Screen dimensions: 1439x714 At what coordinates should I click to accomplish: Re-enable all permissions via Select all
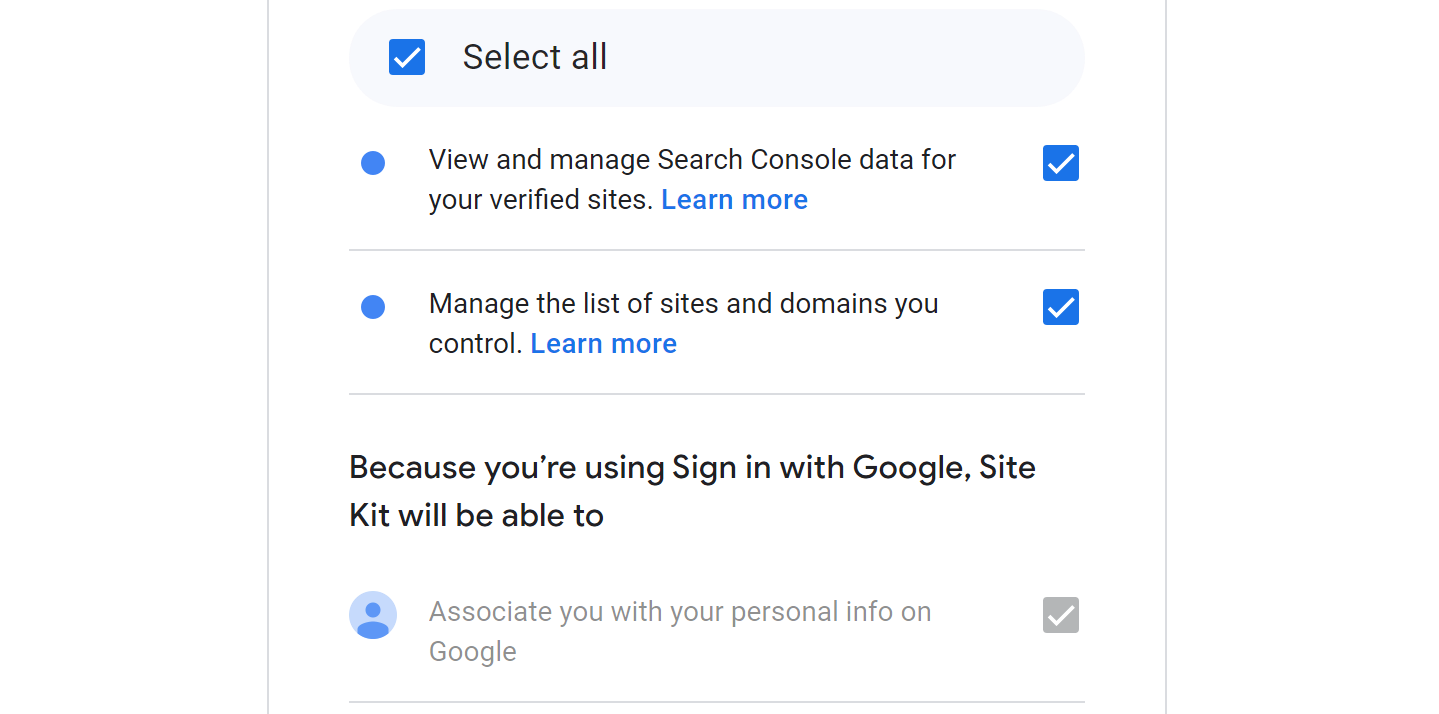click(x=406, y=57)
